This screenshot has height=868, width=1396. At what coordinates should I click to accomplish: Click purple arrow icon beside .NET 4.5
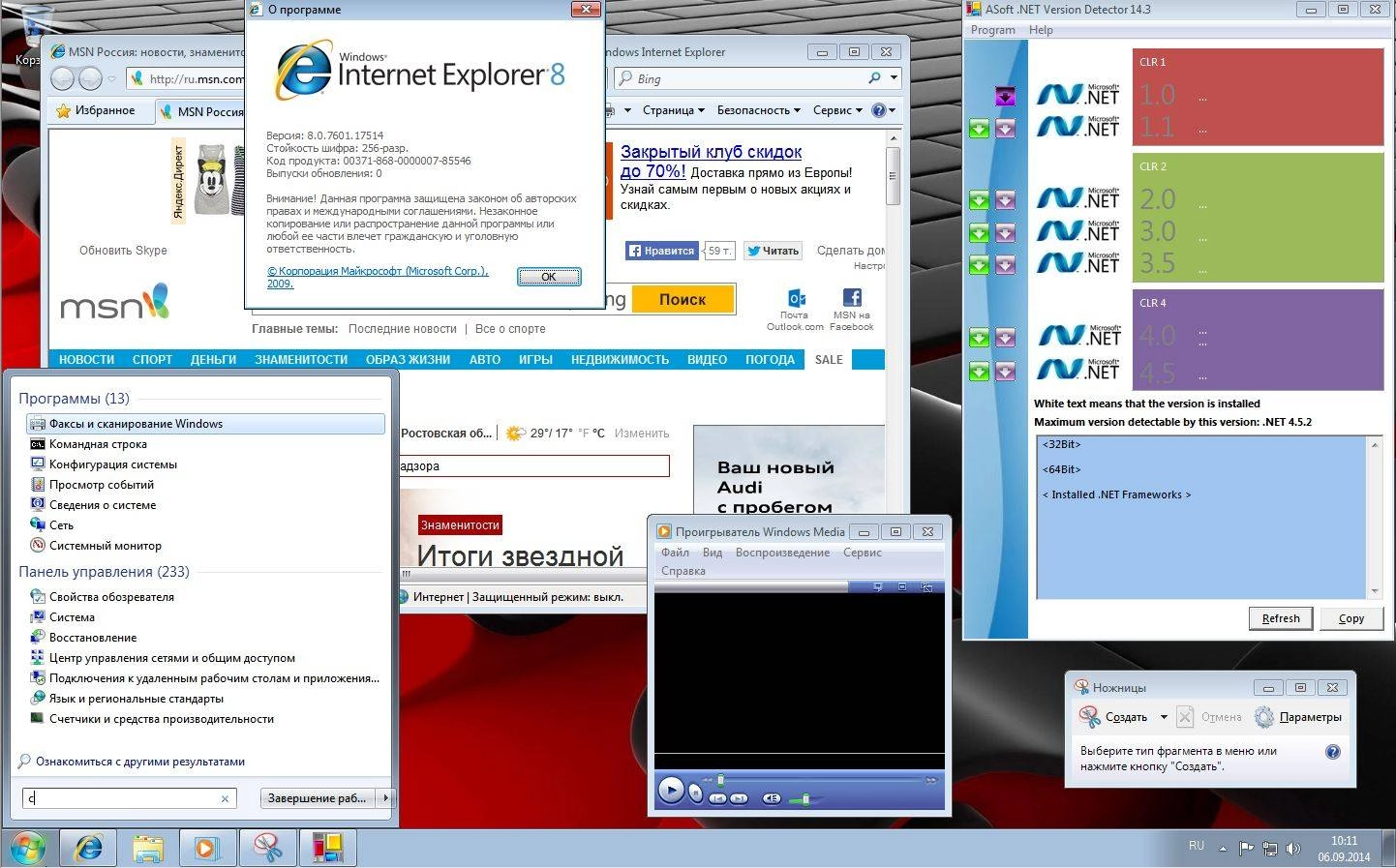coord(1005,371)
